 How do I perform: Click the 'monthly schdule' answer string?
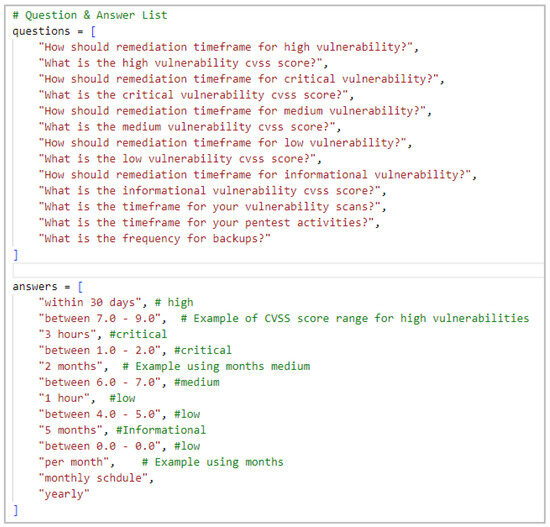click(x=93, y=478)
